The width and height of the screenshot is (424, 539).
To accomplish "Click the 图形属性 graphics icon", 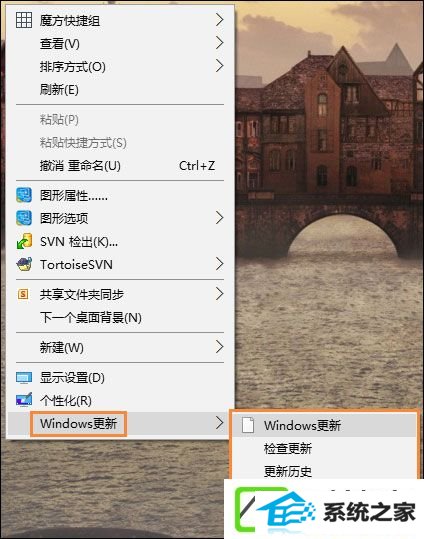I will (x=24, y=195).
